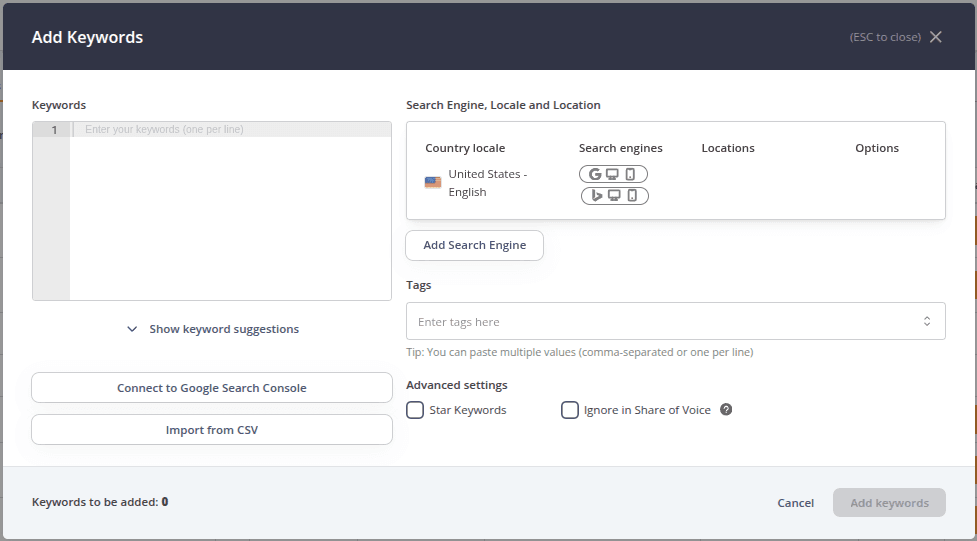Image resolution: width=977 pixels, height=541 pixels.
Task: Enable the Star Keywords checkbox
Action: pyautogui.click(x=415, y=410)
